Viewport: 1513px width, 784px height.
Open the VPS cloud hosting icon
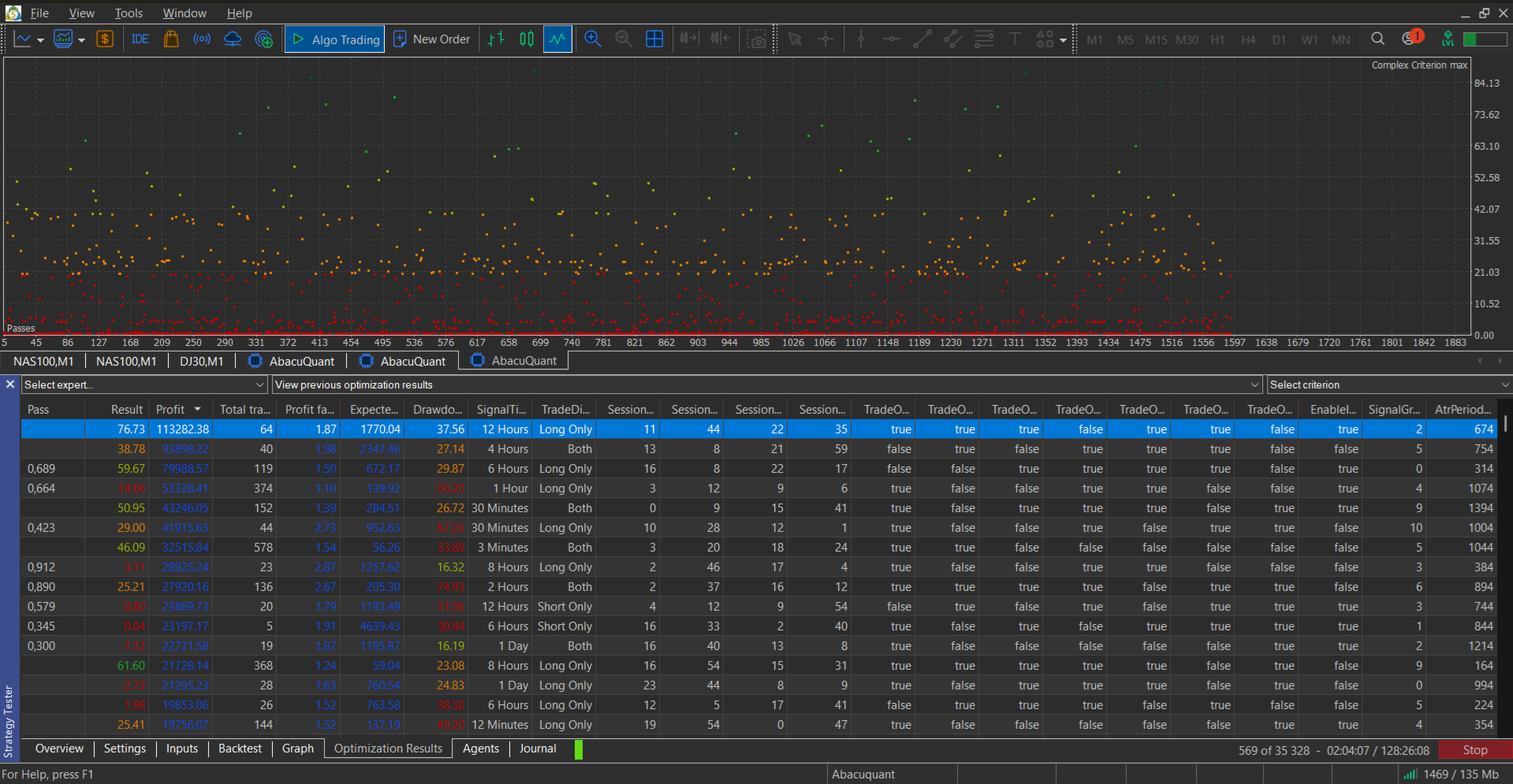click(x=233, y=39)
